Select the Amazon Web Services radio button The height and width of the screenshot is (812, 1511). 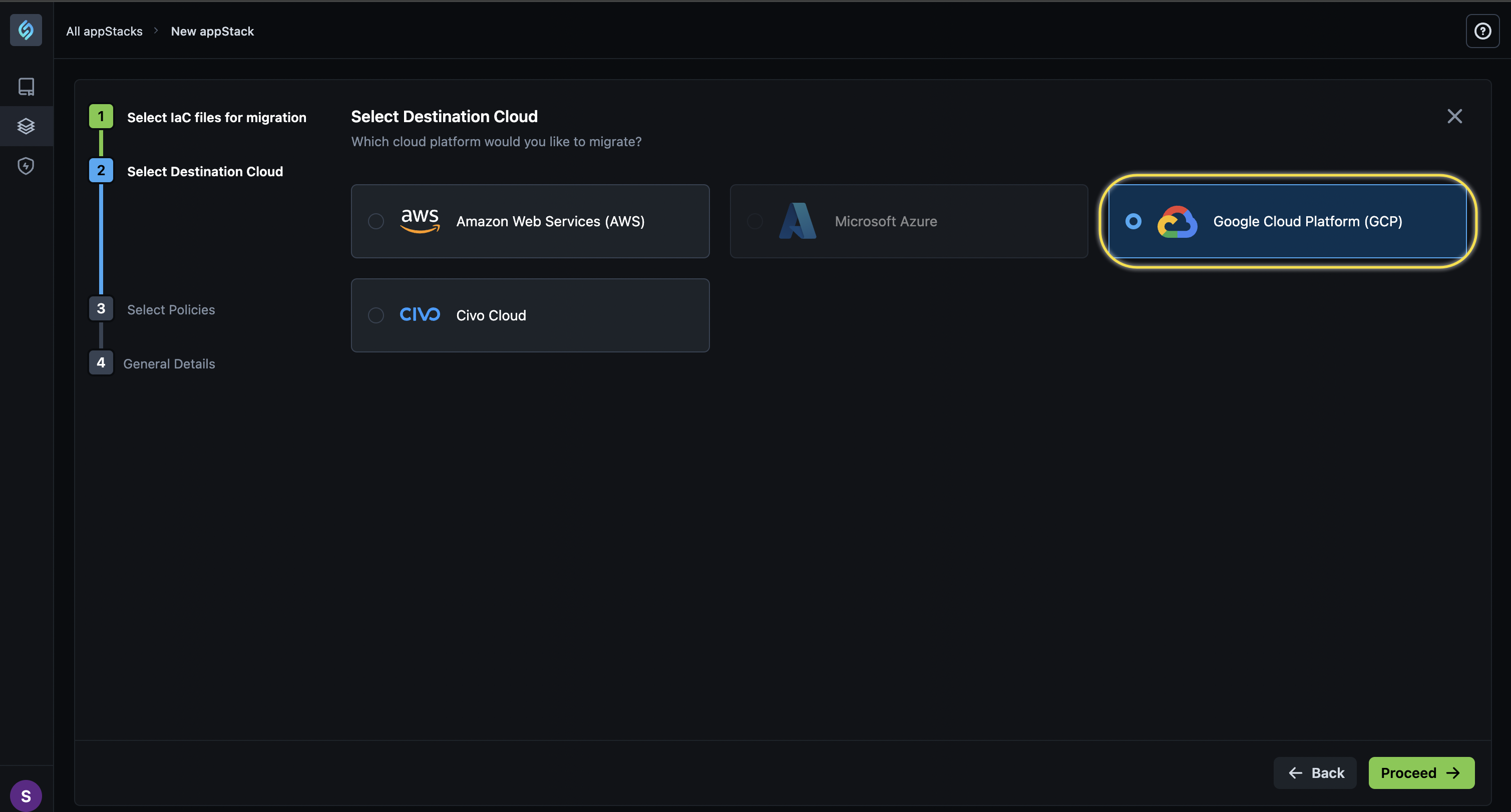(x=375, y=221)
